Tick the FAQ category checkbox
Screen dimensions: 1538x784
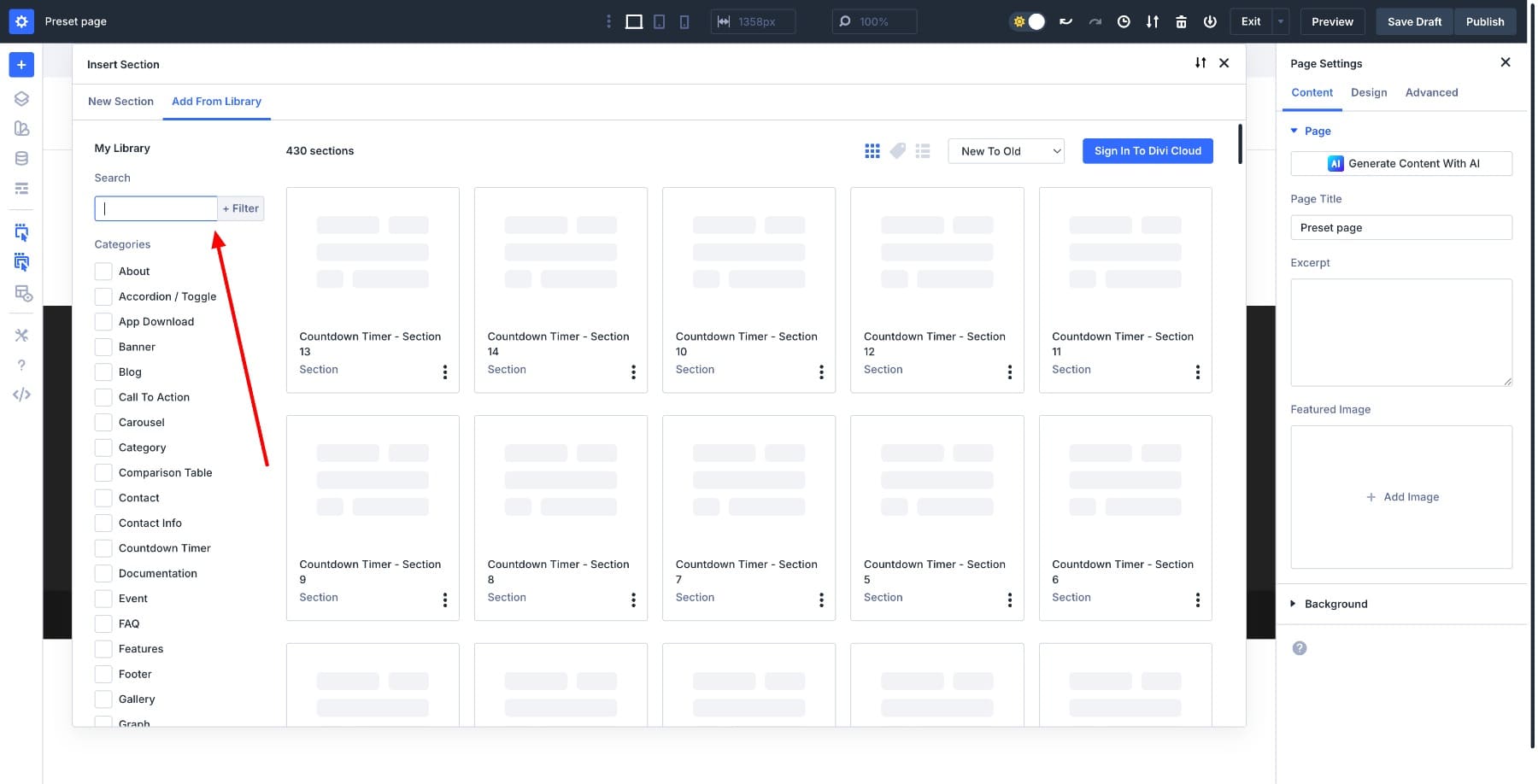103,623
